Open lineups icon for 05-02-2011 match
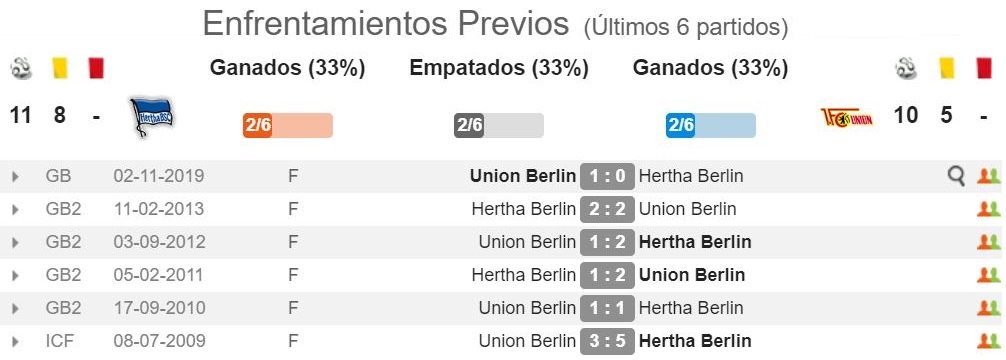This screenshot has width=1006, height=360. (x=989, y=275)
